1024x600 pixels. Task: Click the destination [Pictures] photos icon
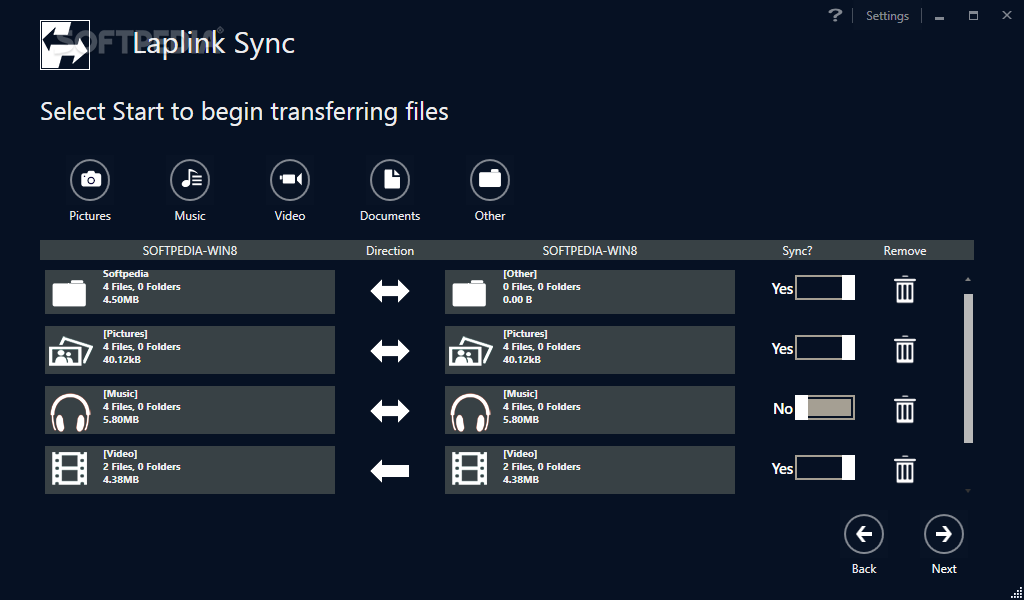pyautogui.click(x=470, y=351)
